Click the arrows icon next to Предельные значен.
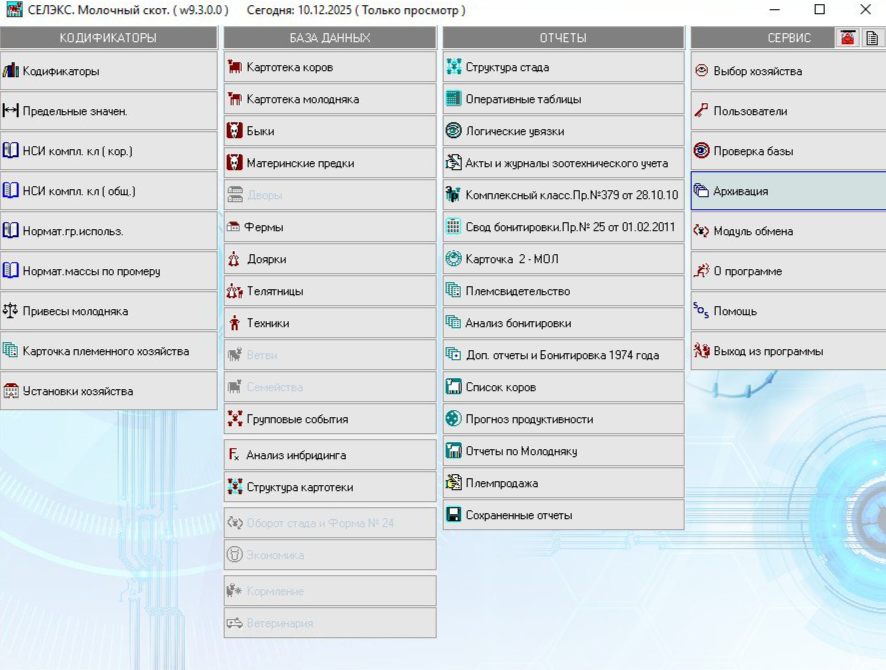The width and height of the screenshot is (886, 670). 11,111
